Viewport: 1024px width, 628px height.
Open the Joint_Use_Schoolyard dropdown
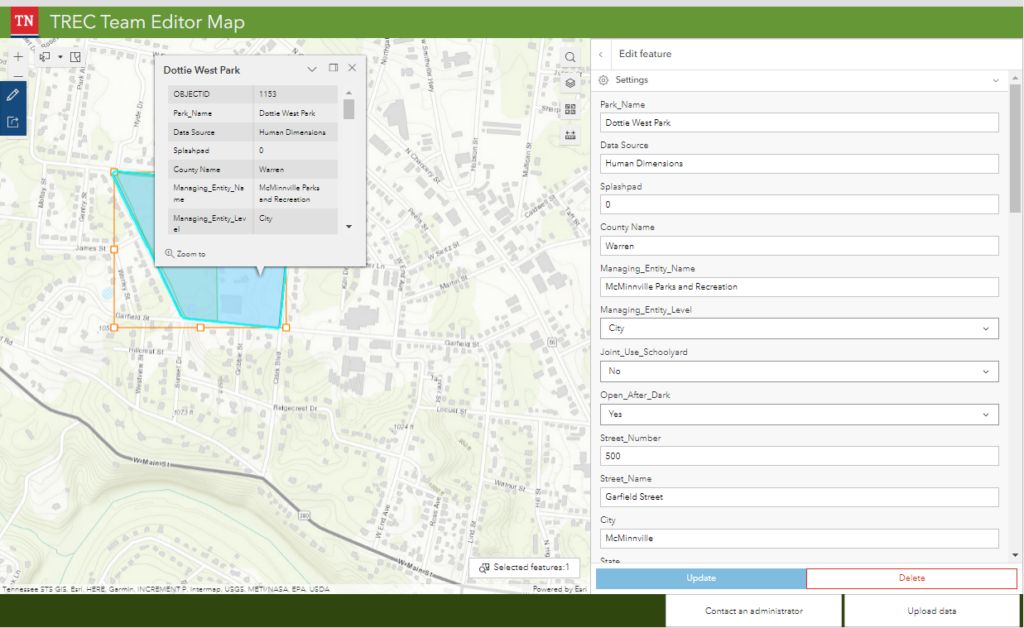(799, 371)
